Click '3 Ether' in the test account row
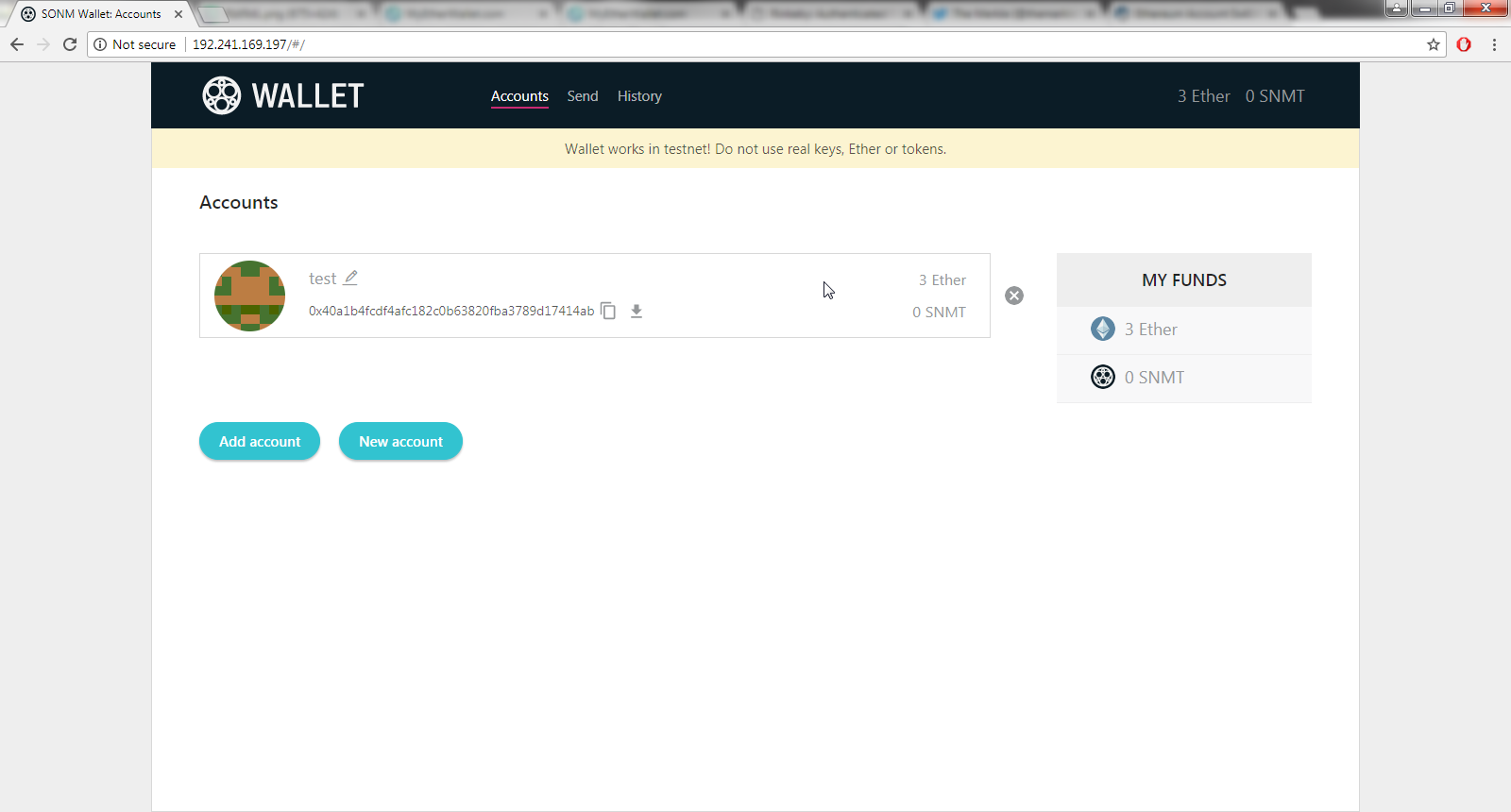Screen dimensions: 1511x812 click(942, 280)
